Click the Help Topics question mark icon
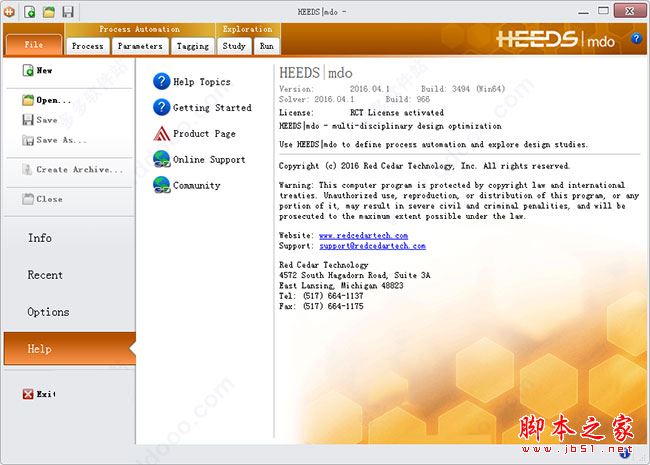Viewport: 650px width, 465px height. [x=162, y=81]
